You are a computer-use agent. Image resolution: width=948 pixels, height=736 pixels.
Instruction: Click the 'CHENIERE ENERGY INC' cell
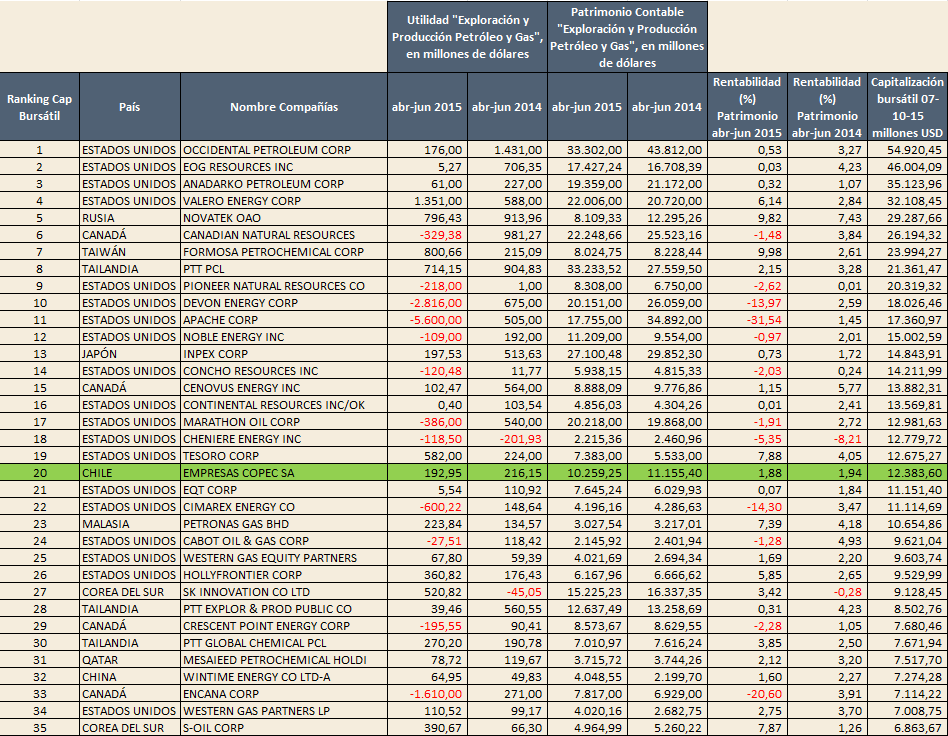click(x=284, y=439)
